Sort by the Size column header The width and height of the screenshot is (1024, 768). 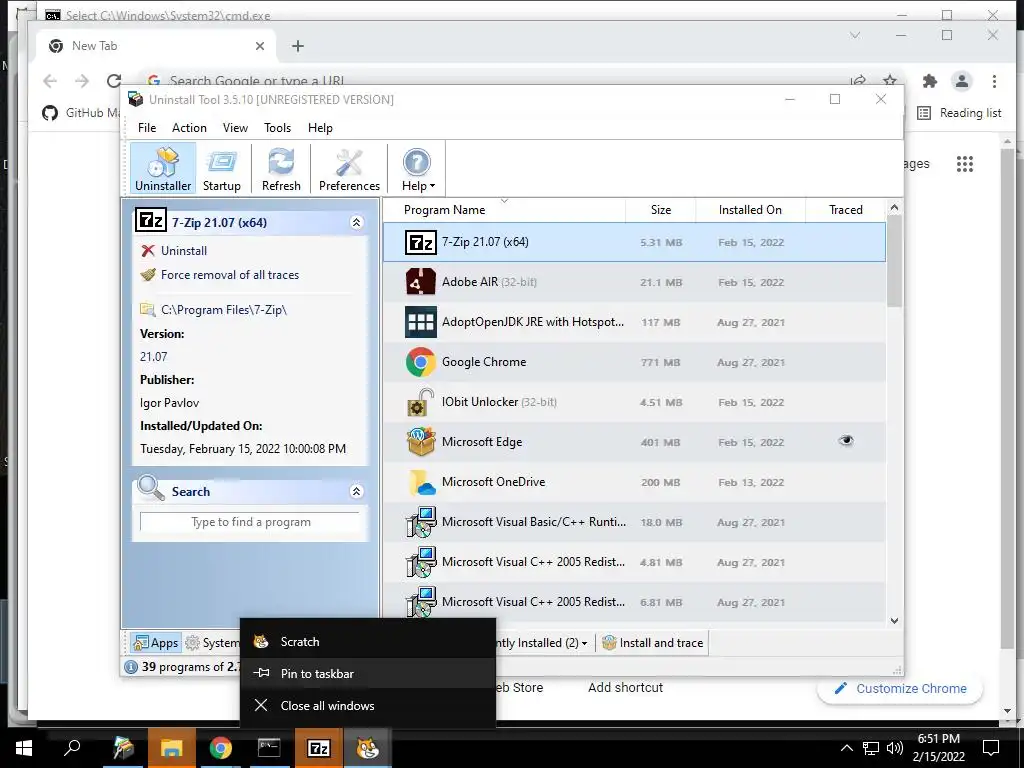pos(661,210)
